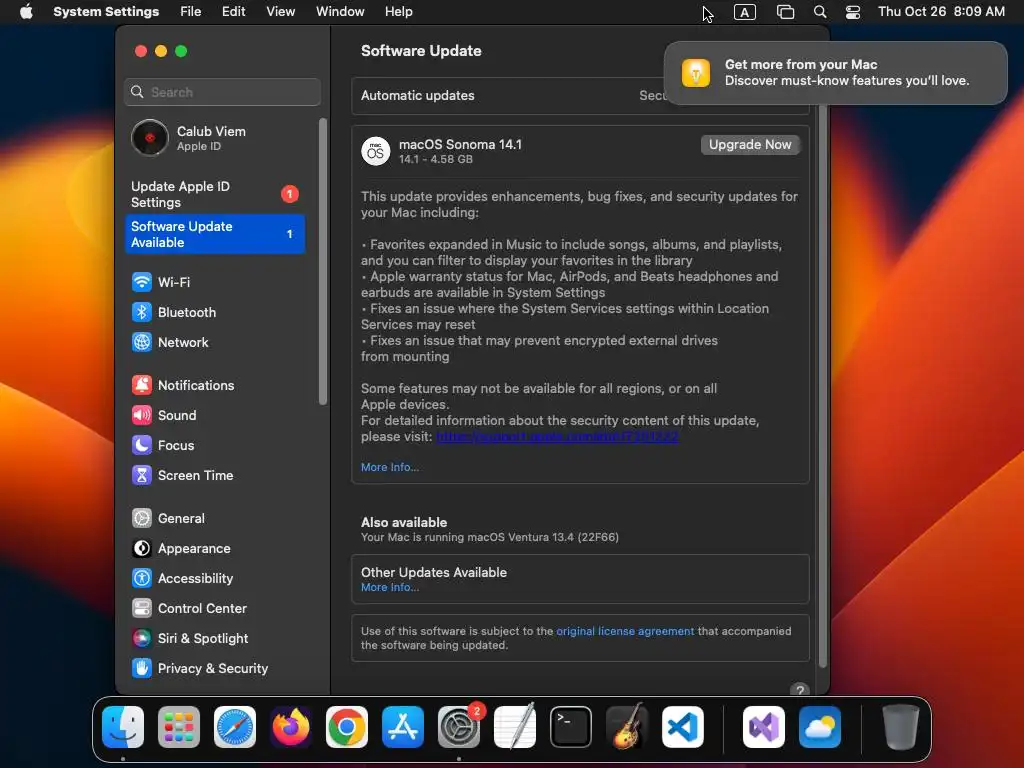Image resolution: width=1024 pixels, height=768 pixels.
Task: Open Spotlight search in menu bar
Action: tap(820, 12)
